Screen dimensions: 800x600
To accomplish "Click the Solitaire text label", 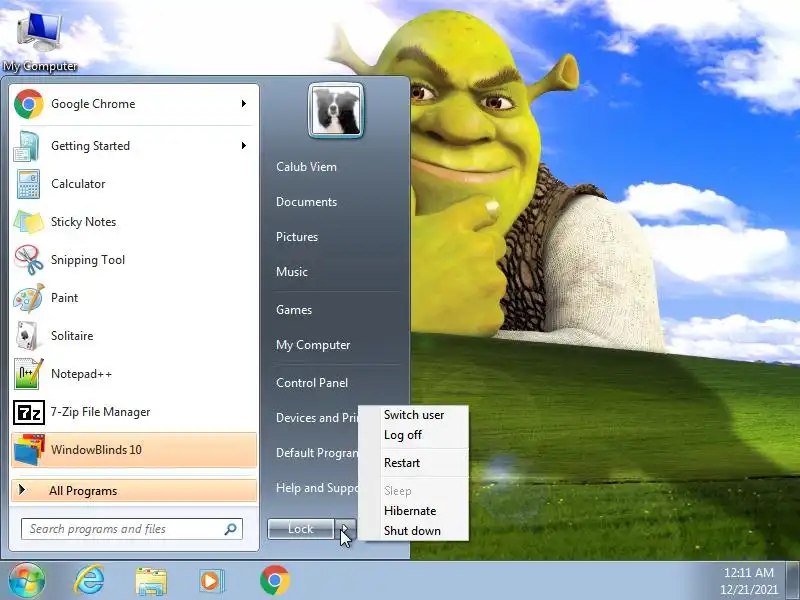I will 72,336.
